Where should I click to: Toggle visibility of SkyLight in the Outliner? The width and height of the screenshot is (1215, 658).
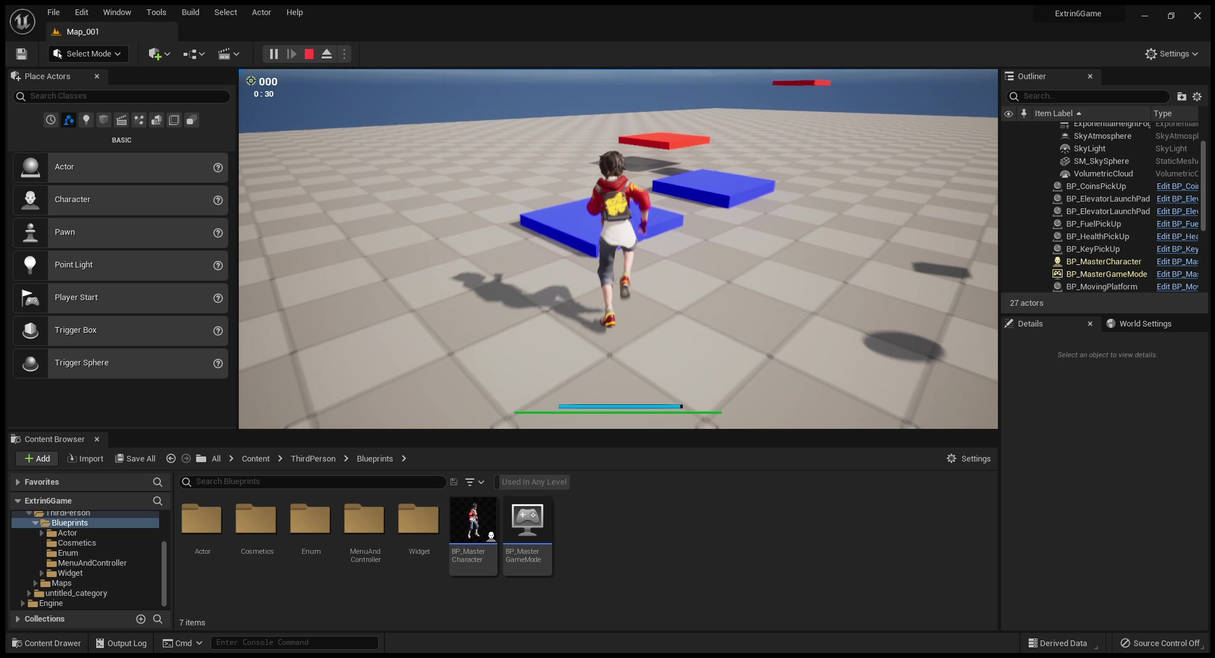[x=1008, y=148]
